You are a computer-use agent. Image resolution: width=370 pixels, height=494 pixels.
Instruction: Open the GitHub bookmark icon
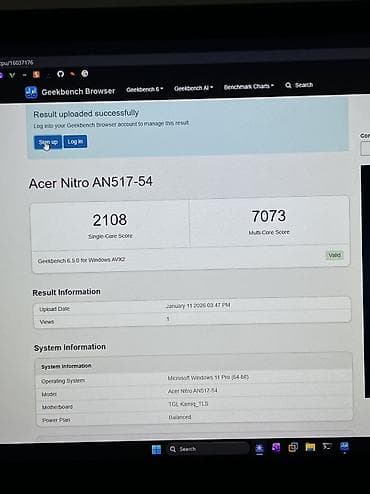click(x=60, y=74)
